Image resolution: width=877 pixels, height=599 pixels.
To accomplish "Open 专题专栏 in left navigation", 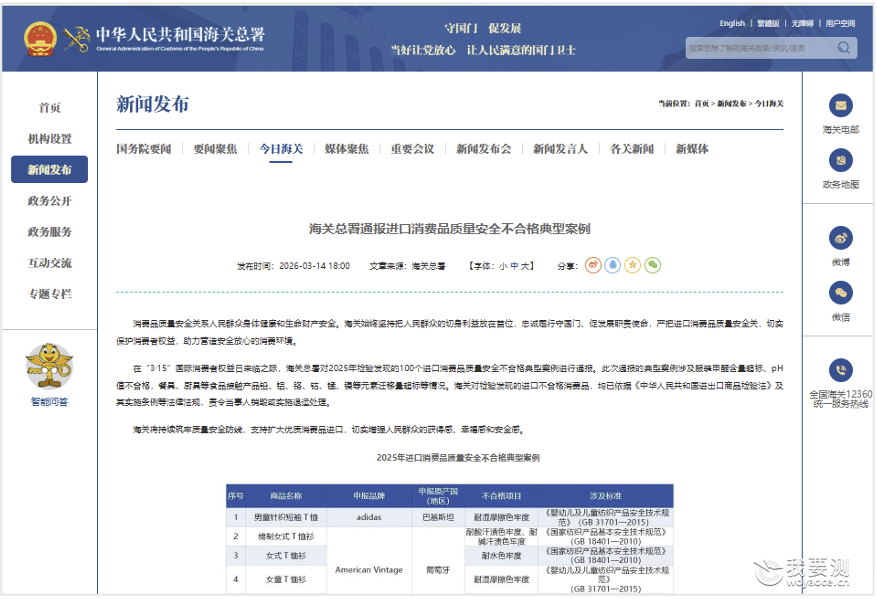I will 50,294.
